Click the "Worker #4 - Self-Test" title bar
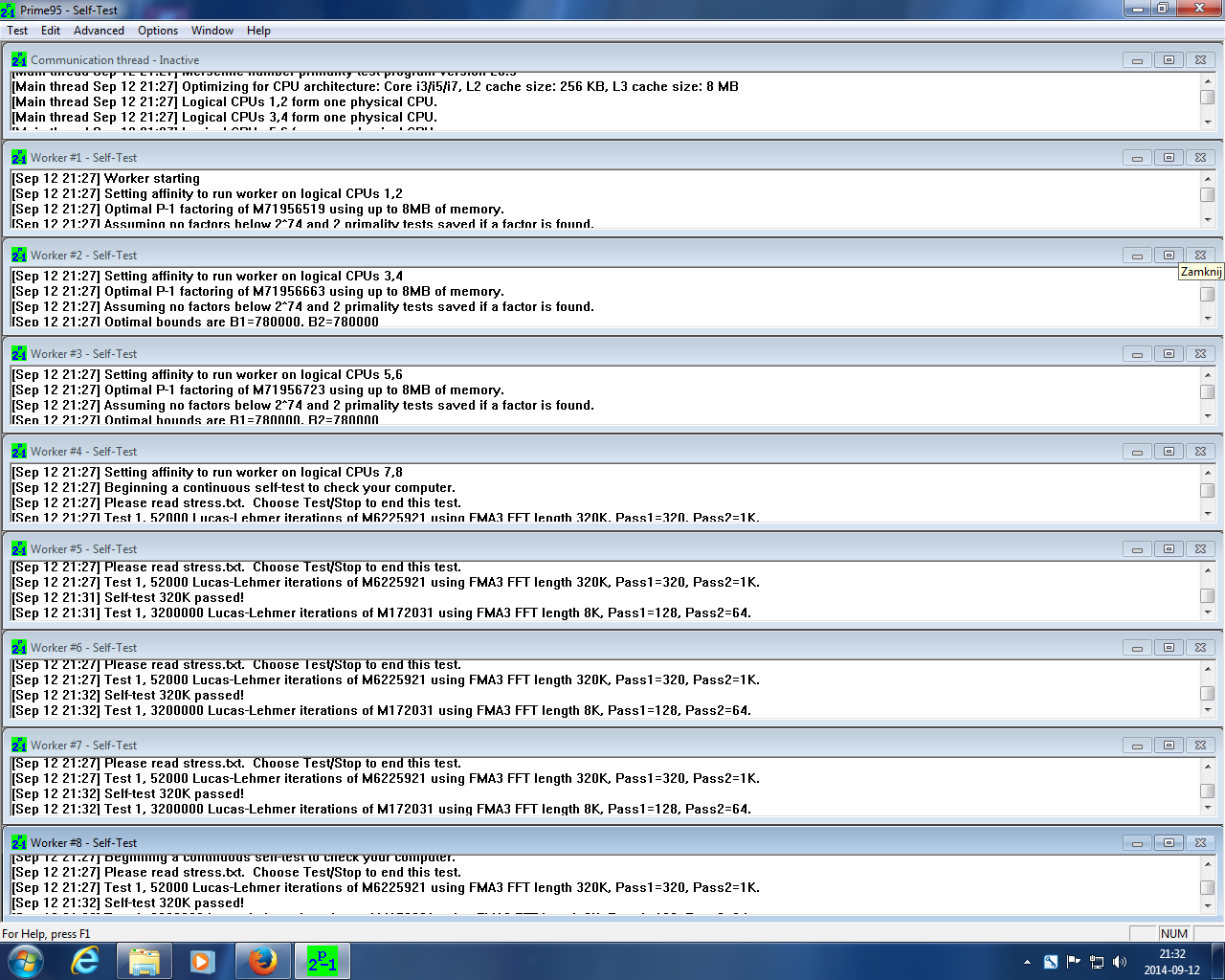 [612, 451]
